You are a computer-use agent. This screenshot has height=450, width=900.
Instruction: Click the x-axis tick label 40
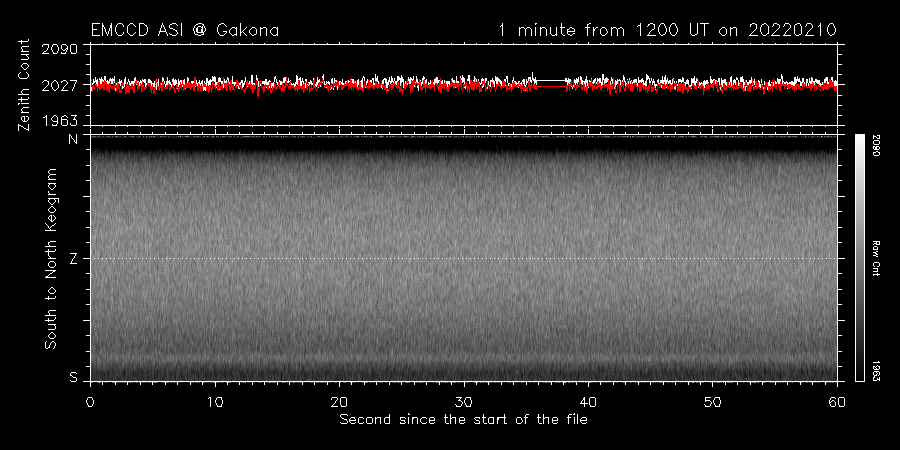tap(588, 401)
